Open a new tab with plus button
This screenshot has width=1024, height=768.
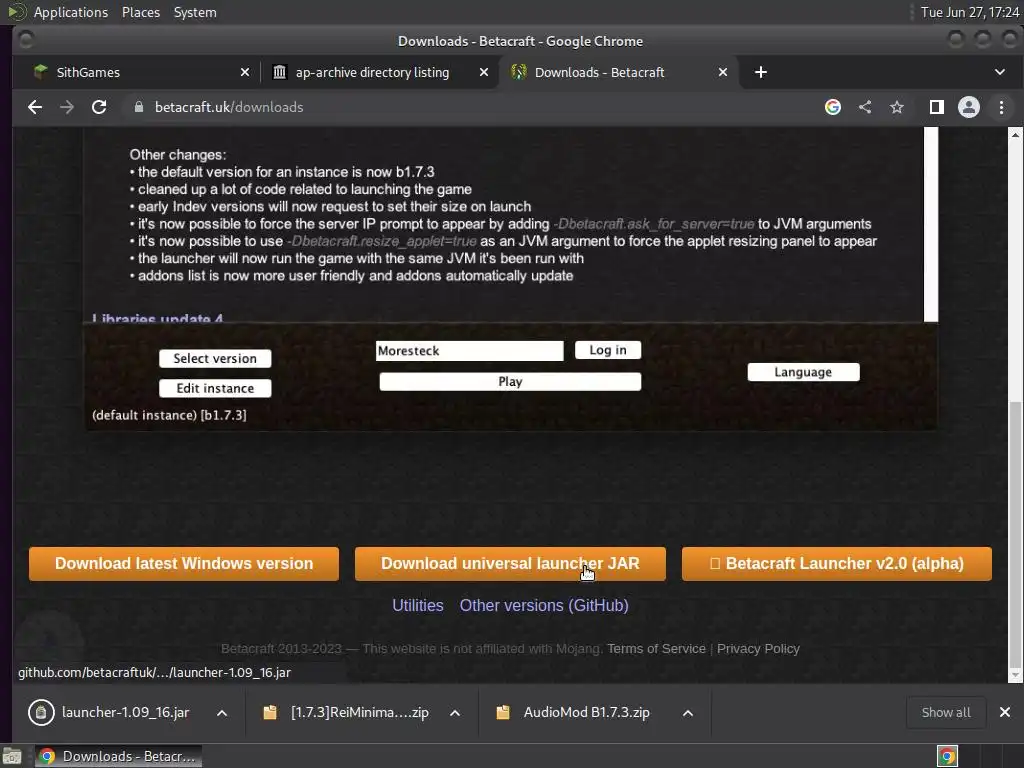coord(761,72)
